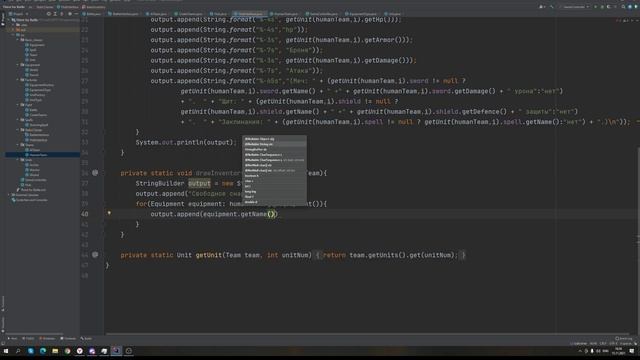Select UnitFactory in project tree

point(35,95)
